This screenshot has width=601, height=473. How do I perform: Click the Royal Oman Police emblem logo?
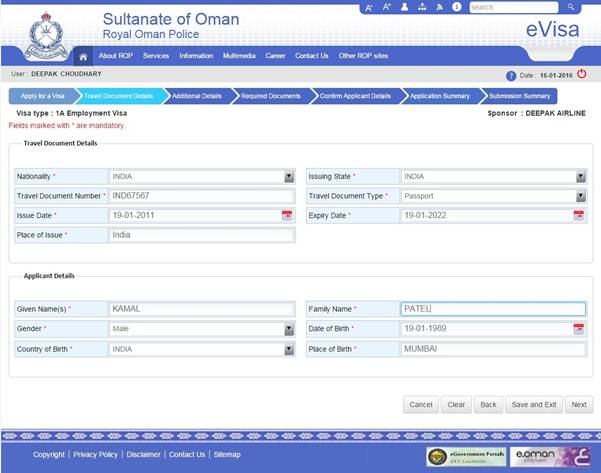(46, 36)
